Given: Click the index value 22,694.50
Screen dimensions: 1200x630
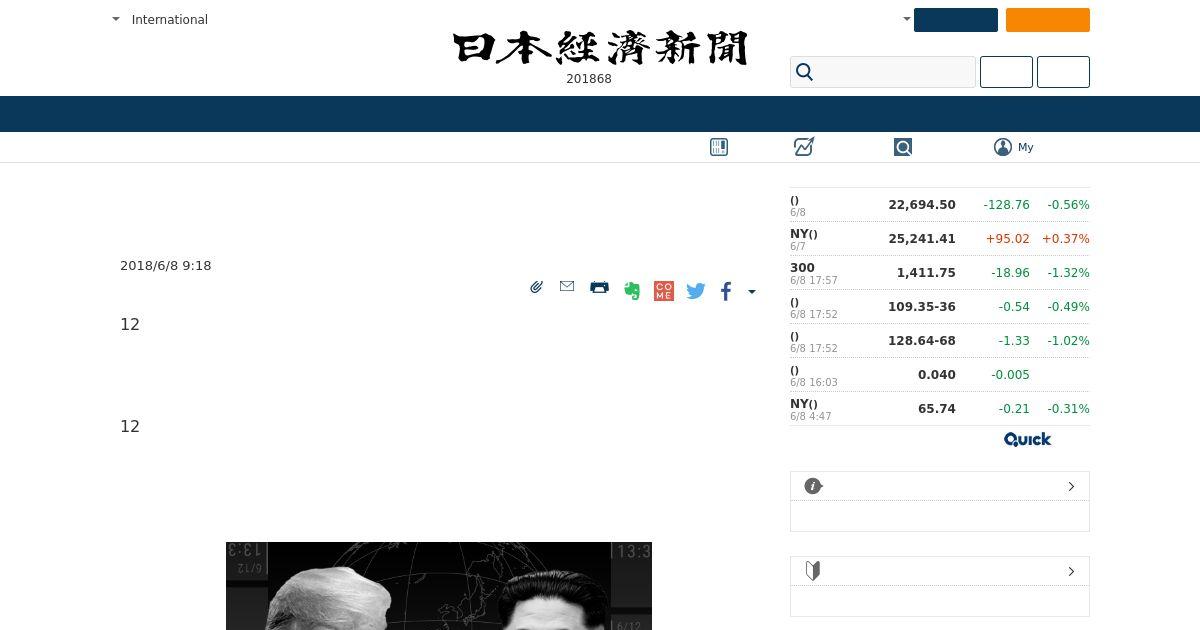Looking at the screenshot, I should coord(922,205).
